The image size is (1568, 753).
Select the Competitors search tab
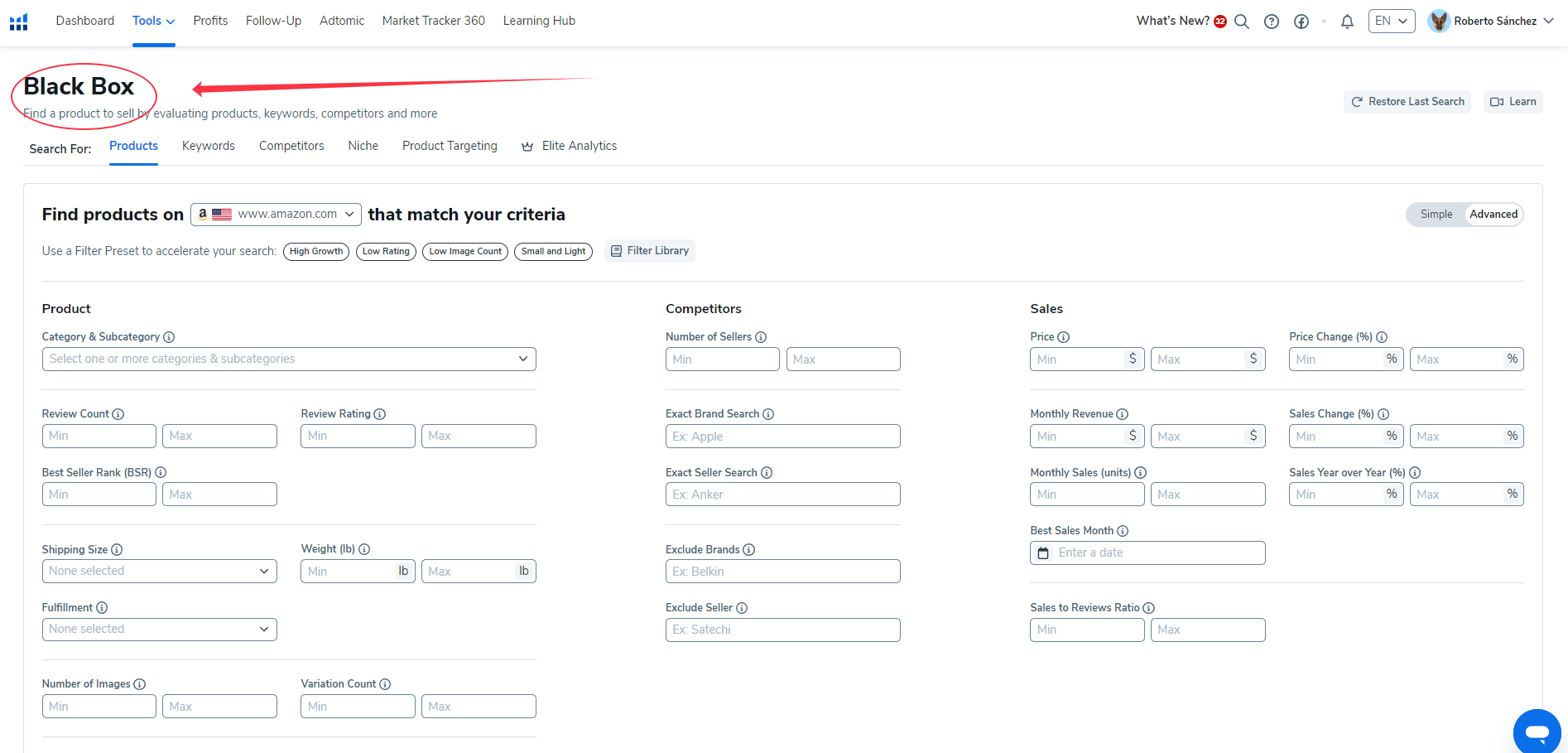(291, 146)
